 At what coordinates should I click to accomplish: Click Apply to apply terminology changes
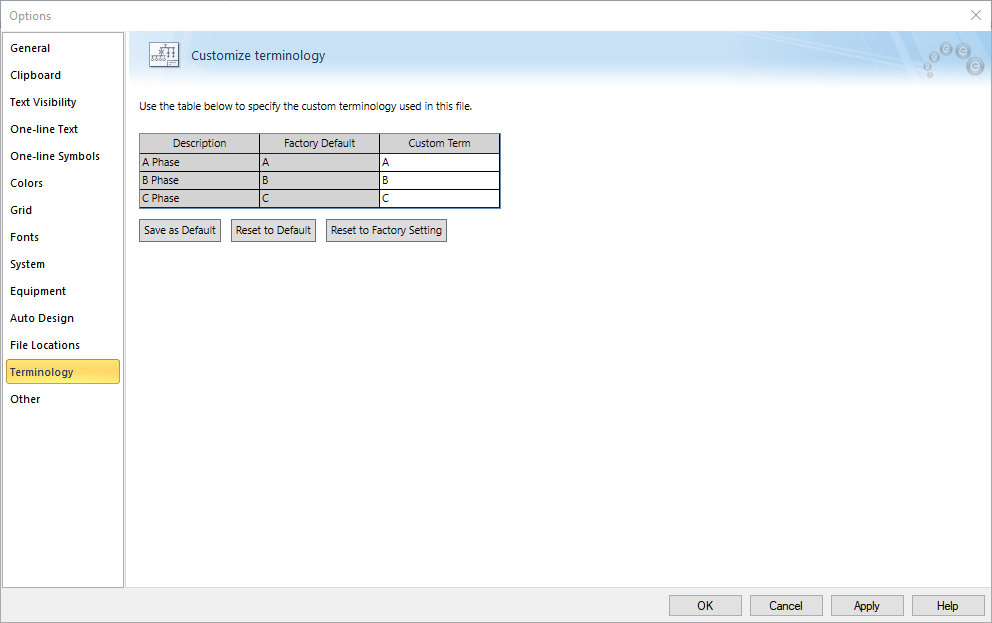866,605
